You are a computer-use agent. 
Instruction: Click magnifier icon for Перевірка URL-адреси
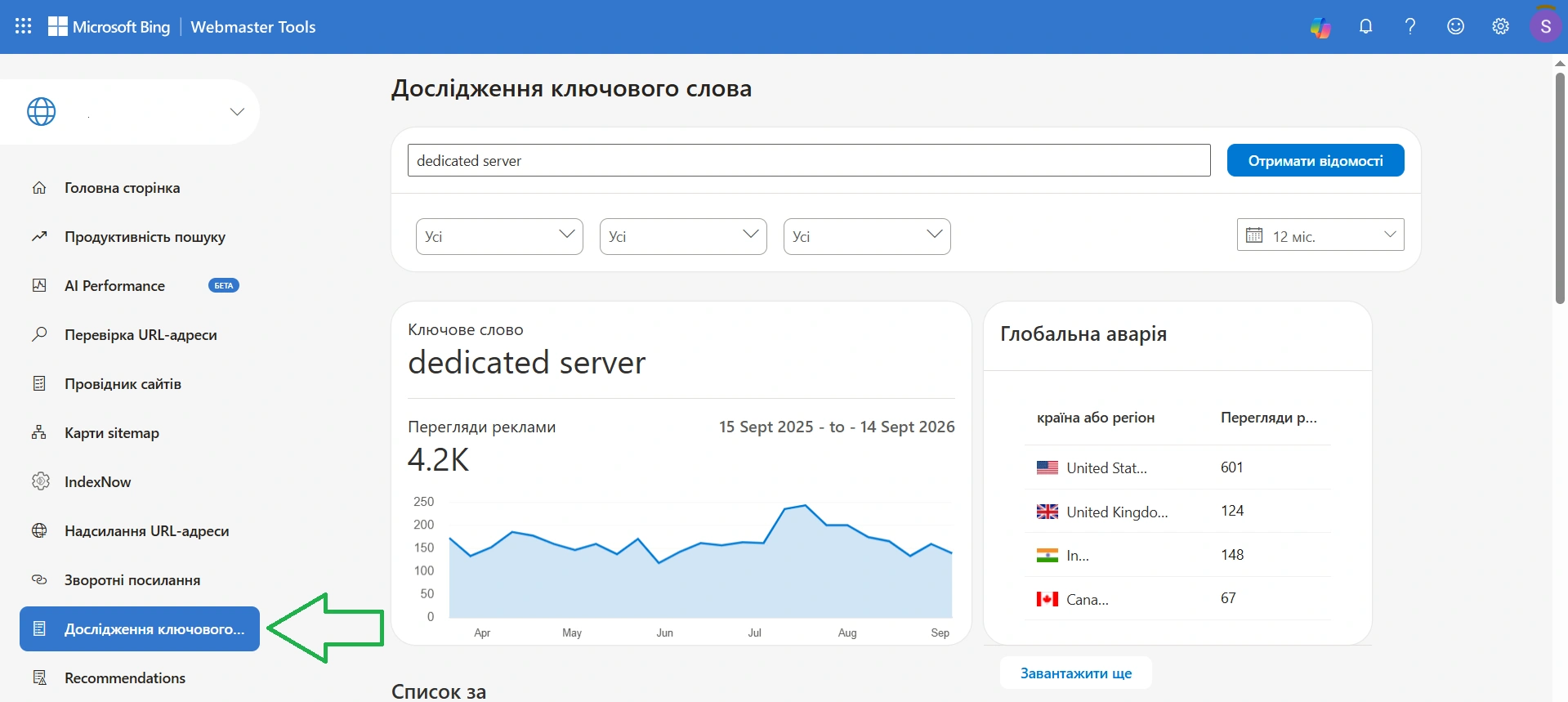[39, 334]
